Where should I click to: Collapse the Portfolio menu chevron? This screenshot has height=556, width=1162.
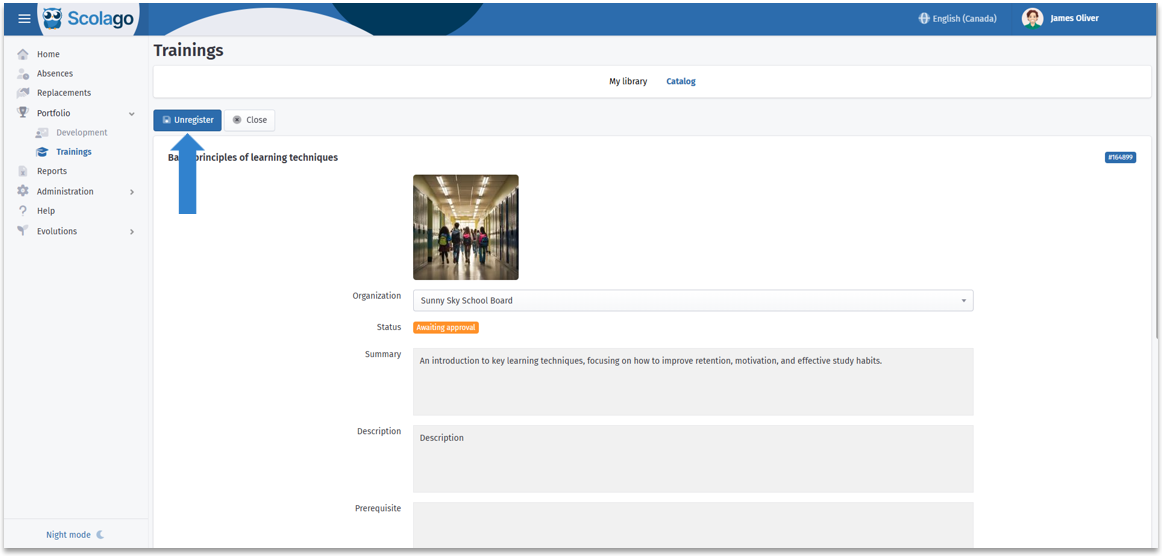point(132,113)
